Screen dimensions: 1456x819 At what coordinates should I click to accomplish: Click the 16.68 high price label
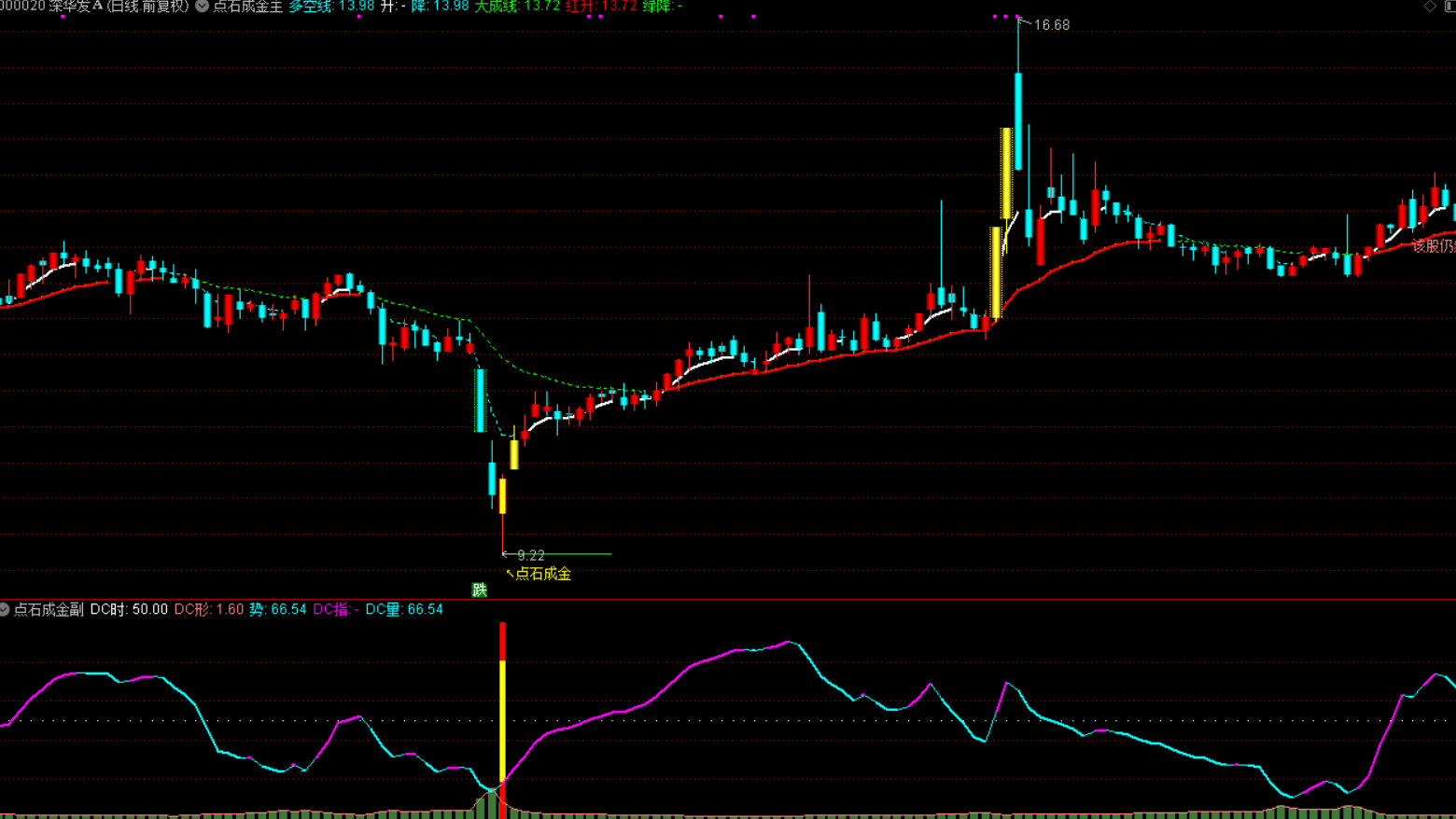[x=1052, y=25]
